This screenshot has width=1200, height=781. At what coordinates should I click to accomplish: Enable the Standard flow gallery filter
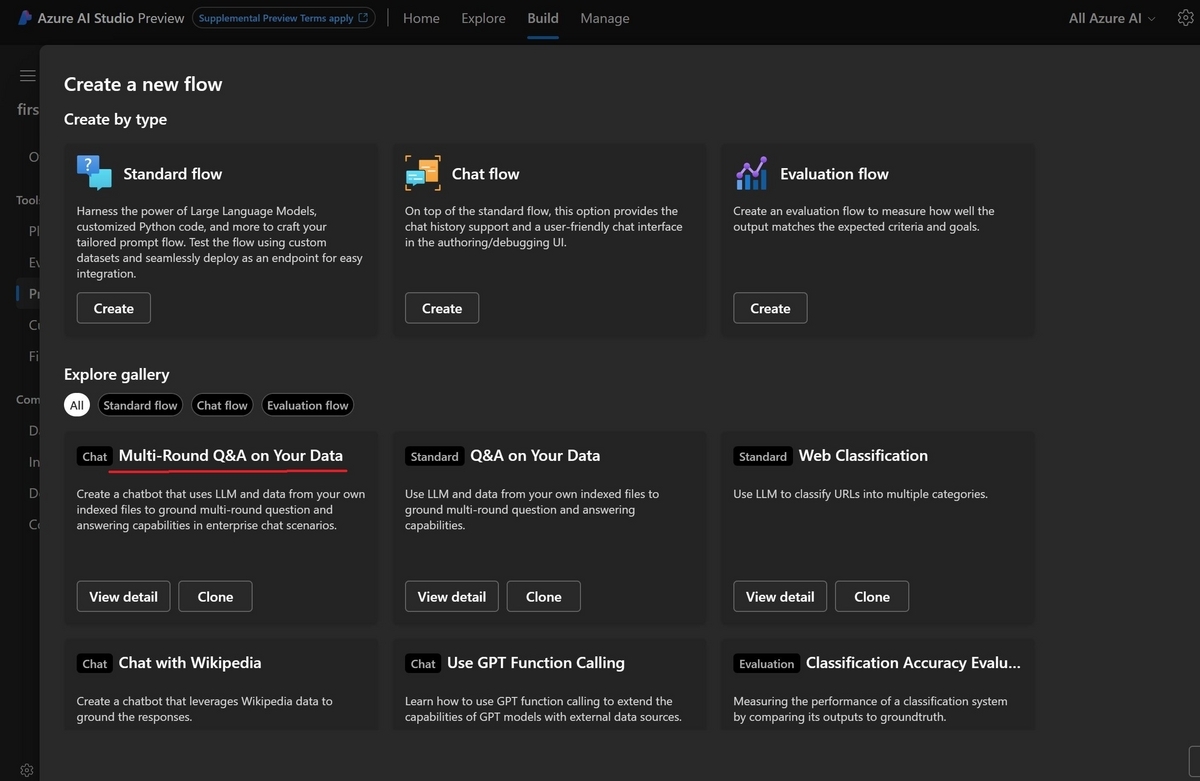139,404
